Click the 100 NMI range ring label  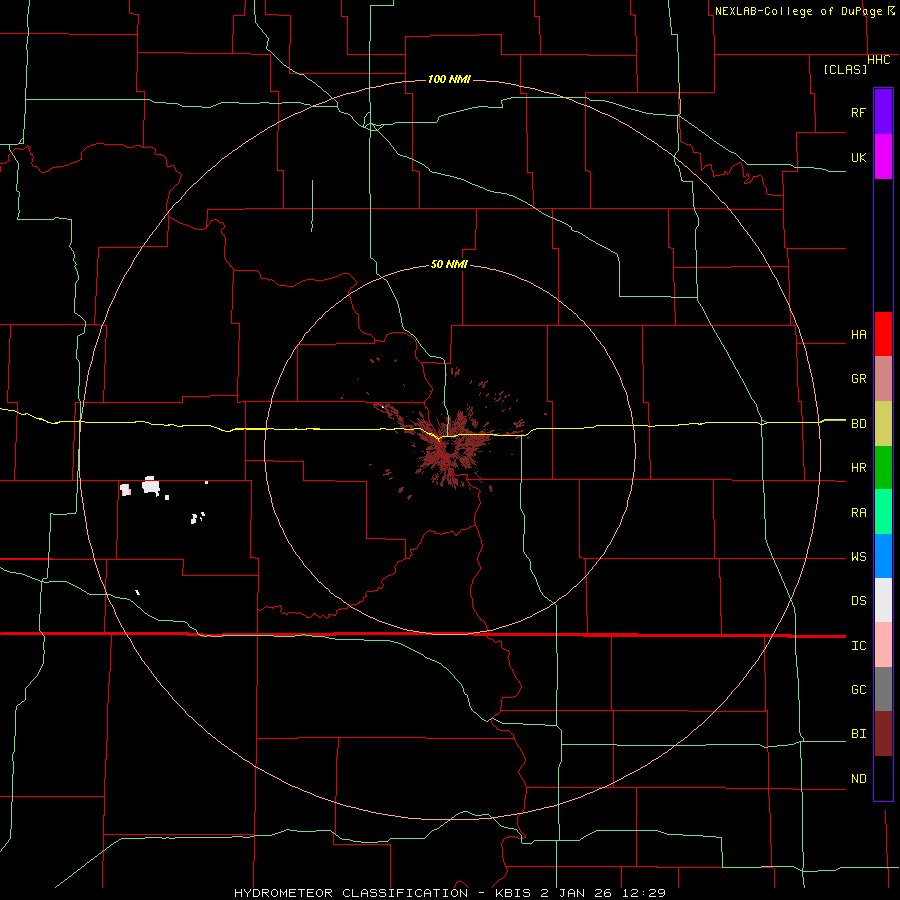click(449, 79)
